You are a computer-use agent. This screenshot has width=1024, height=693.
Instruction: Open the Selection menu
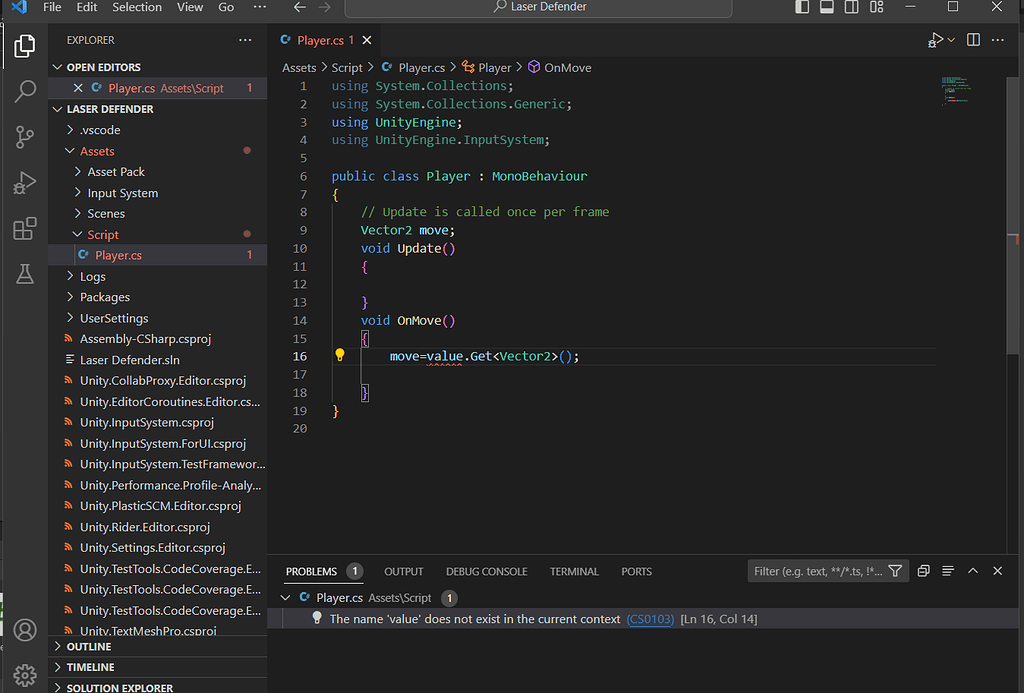(137, 8)
